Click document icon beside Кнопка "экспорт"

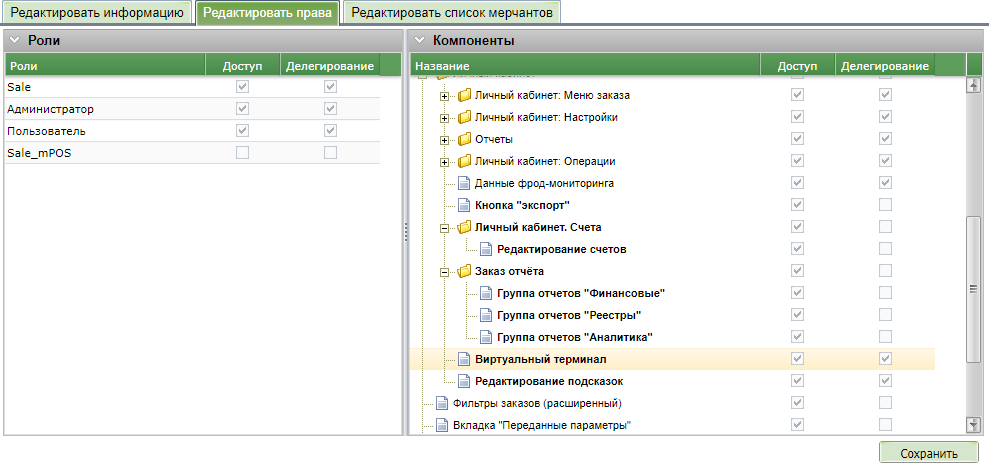point(464,205)
